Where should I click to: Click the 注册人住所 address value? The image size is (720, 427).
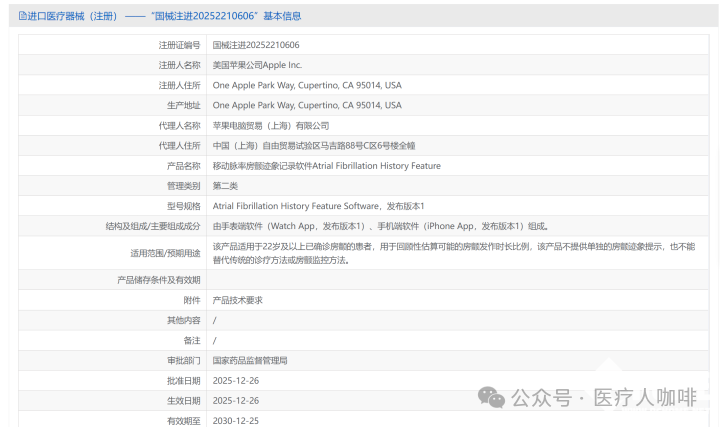(x=307, y=85)
